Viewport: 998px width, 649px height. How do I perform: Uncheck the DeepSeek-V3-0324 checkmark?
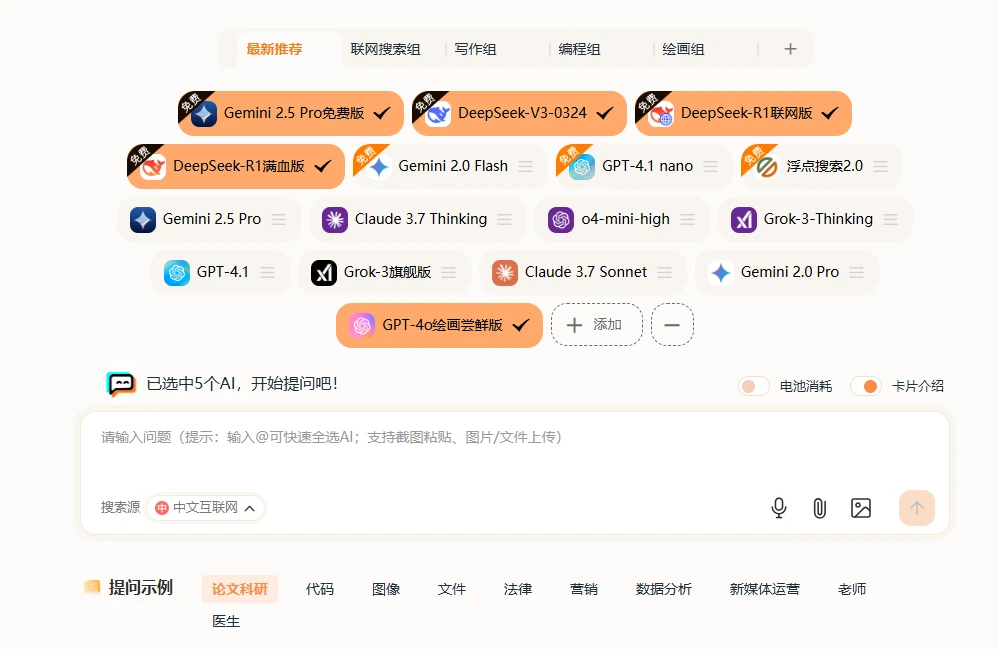(605, 113)
